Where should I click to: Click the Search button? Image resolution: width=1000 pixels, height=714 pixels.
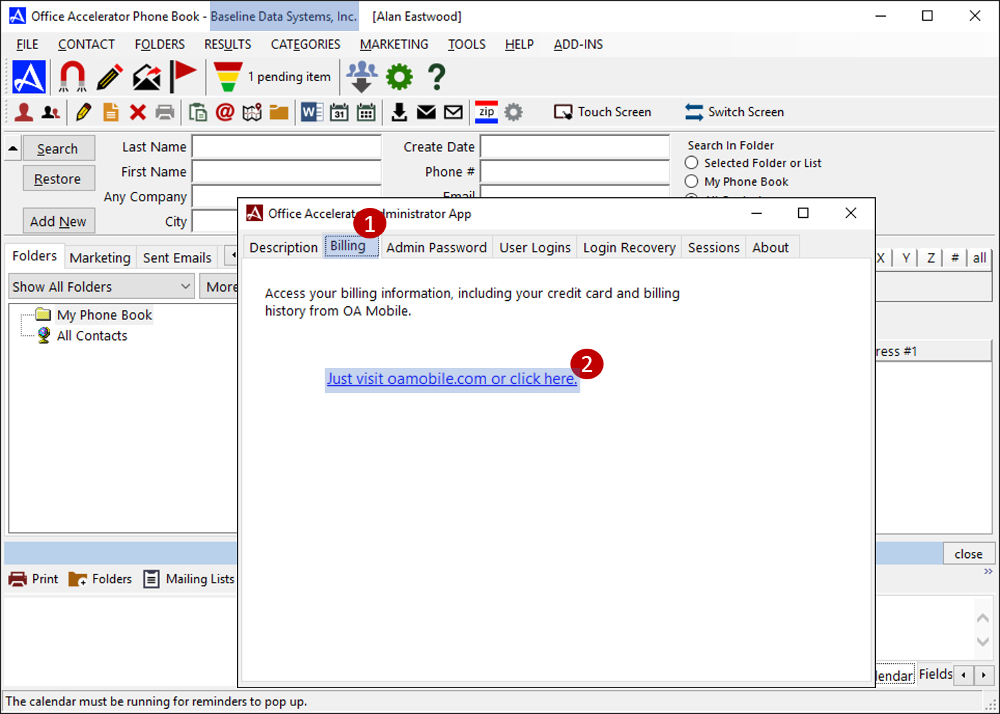coord(58,149)
